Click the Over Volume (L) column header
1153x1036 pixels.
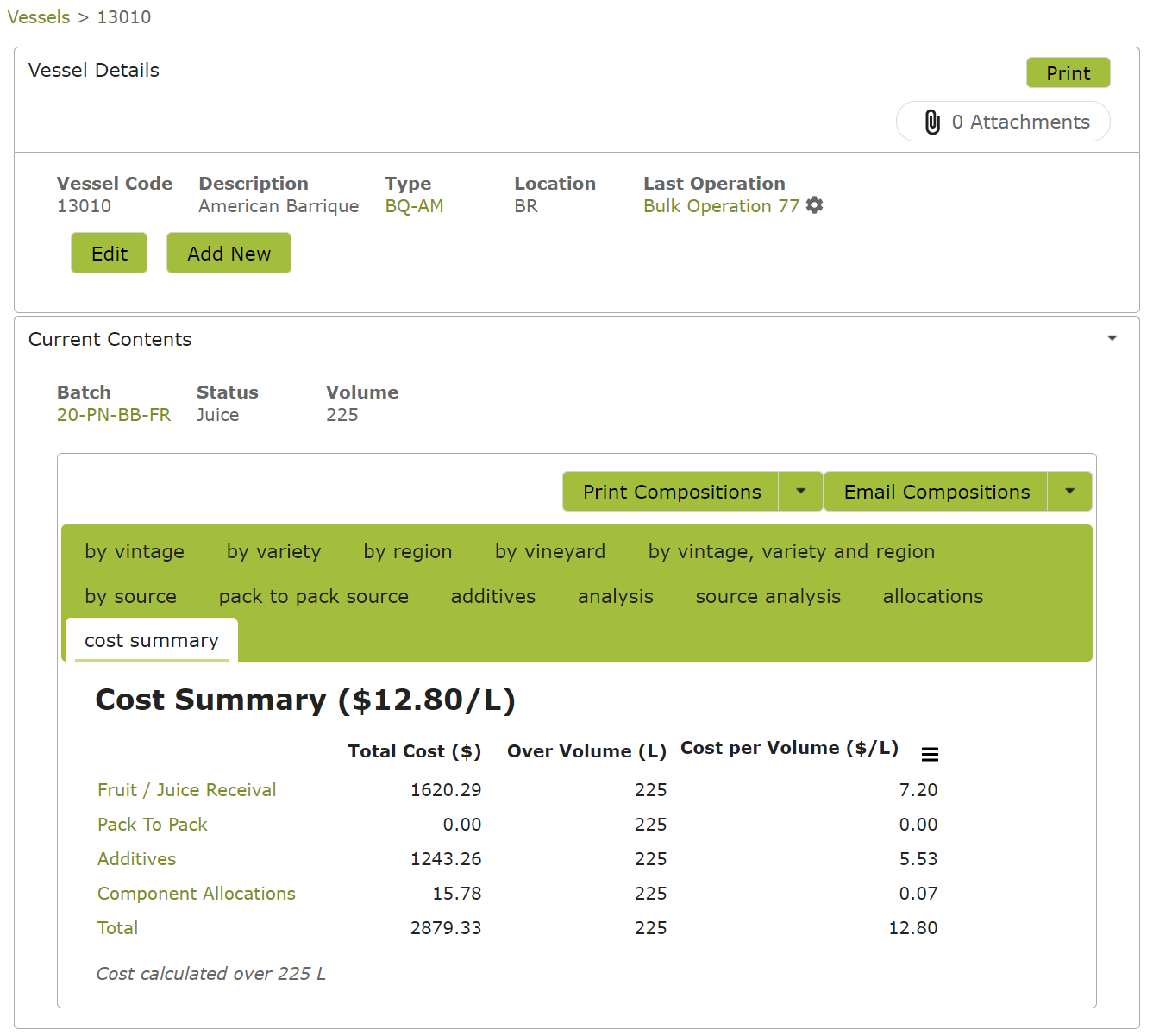point(586,751)
